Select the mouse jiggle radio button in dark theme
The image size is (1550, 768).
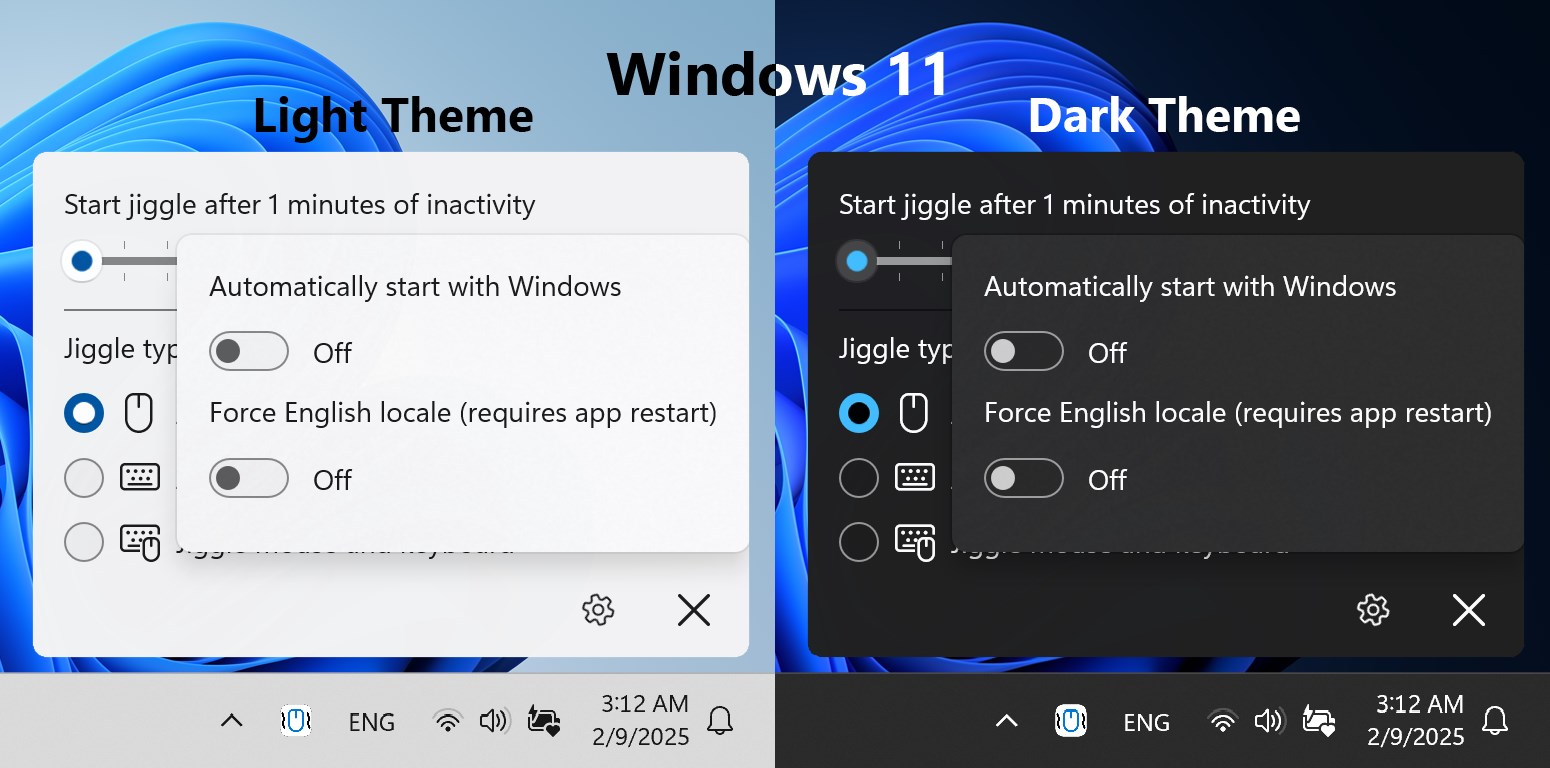(859, 413)
